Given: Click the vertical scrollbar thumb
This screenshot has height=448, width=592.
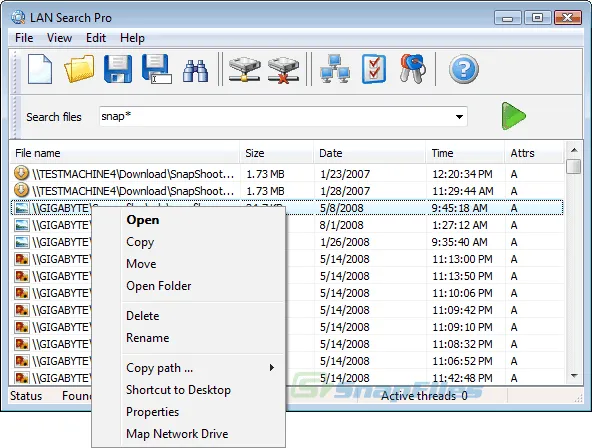Looking at the screenshot, I should coord(574,166).
